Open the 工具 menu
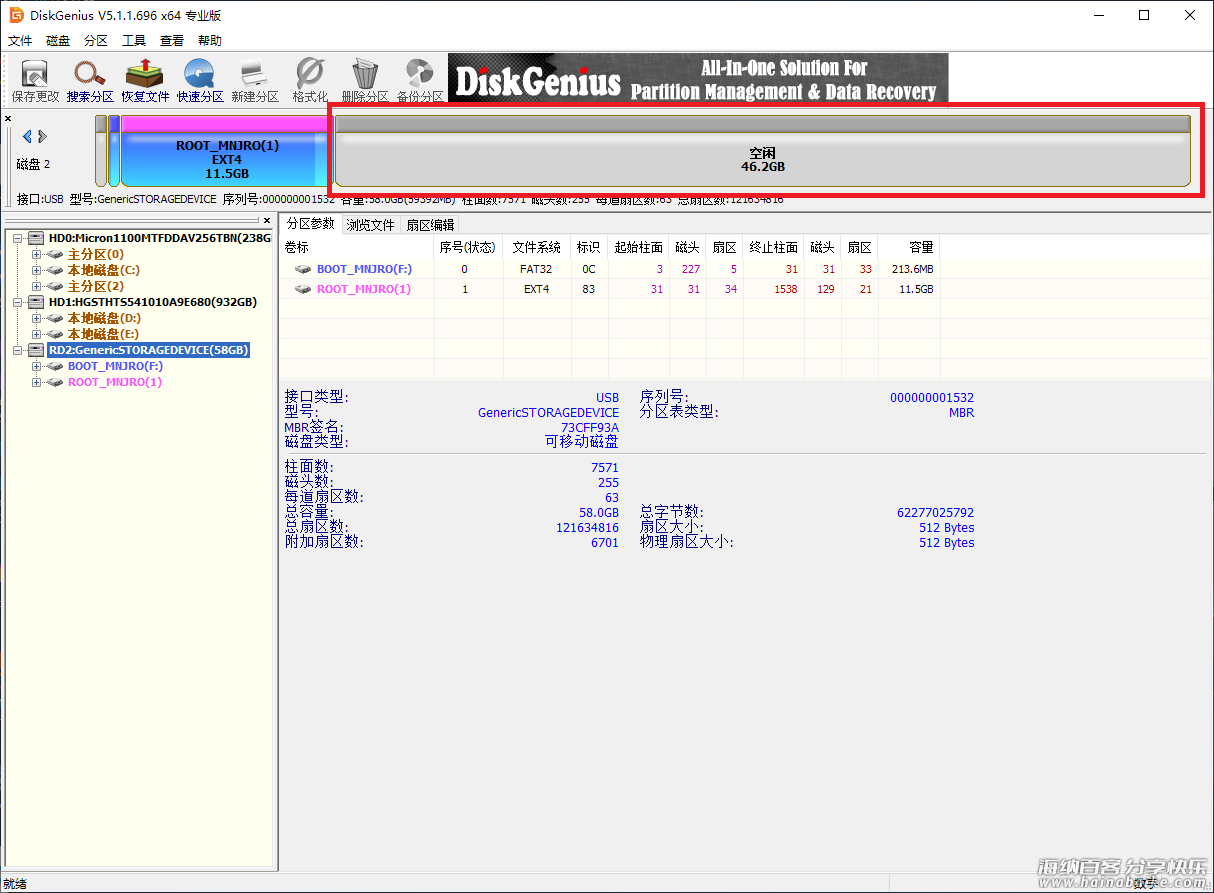Screen dimensions: 1214x893 tap(134, 41)
